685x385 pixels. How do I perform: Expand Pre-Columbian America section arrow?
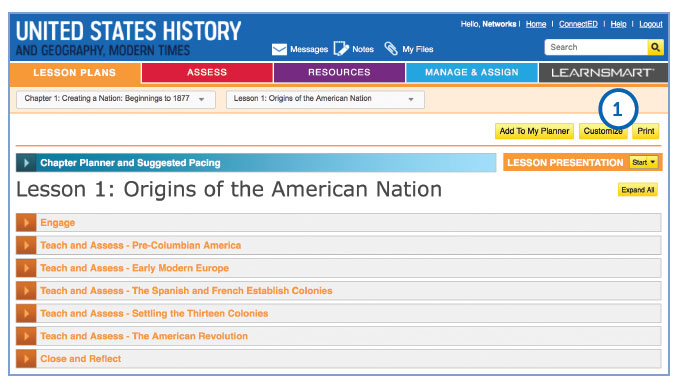coord(26,245)
